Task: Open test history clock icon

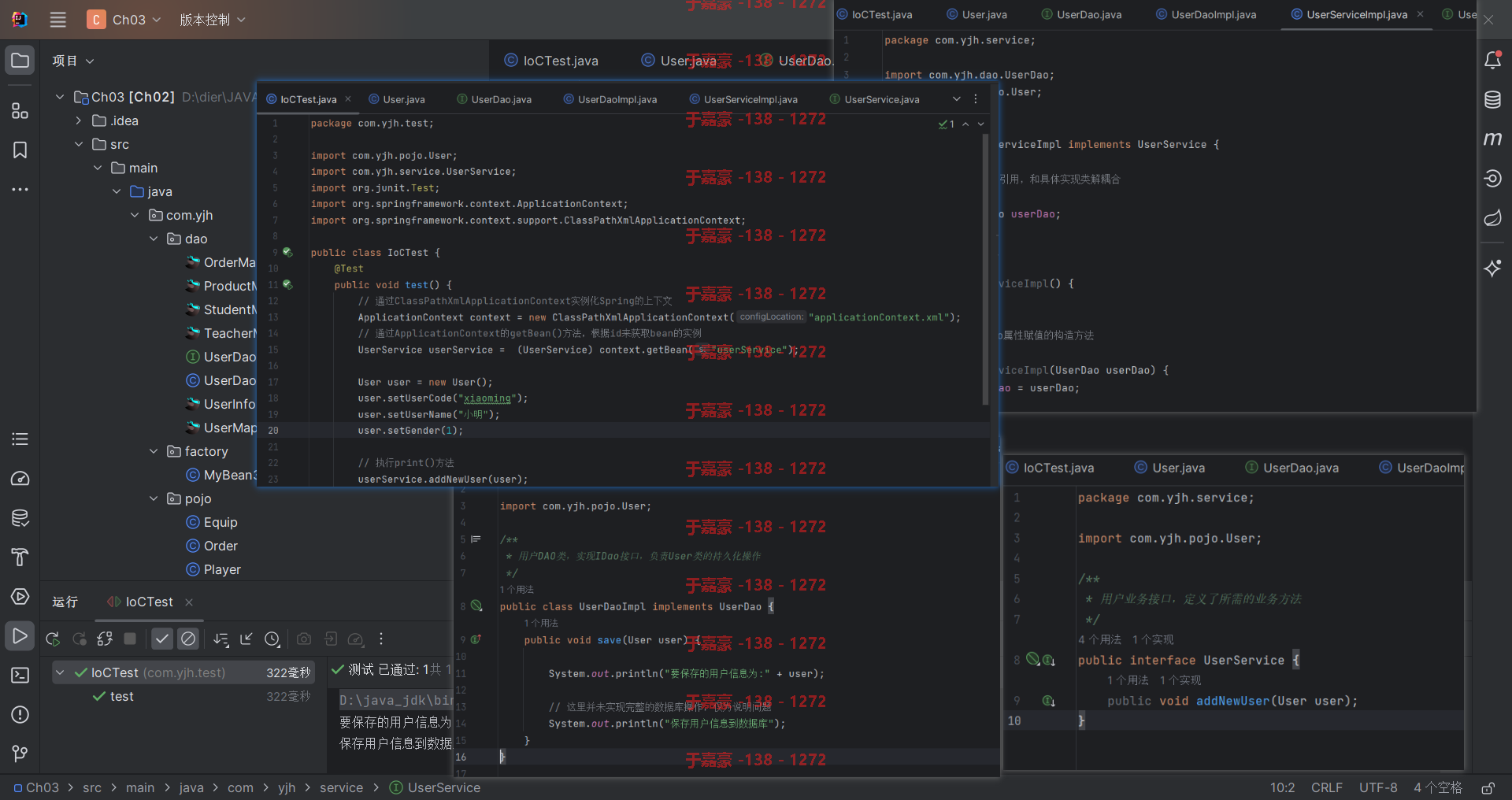Action: 272,639
